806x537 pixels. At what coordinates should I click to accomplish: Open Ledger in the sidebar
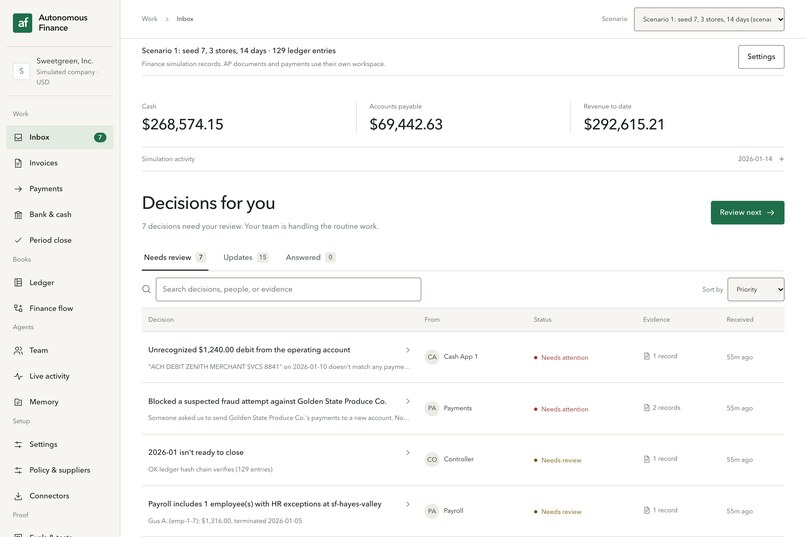pos(60,283)
